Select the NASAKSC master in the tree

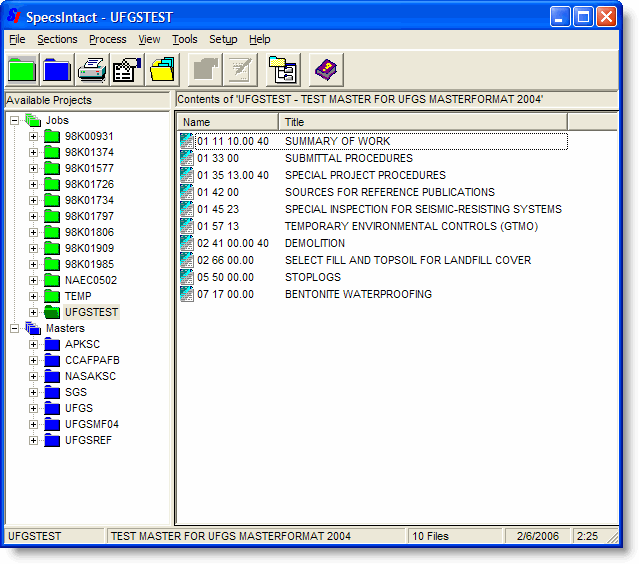[x=90, y=376]
